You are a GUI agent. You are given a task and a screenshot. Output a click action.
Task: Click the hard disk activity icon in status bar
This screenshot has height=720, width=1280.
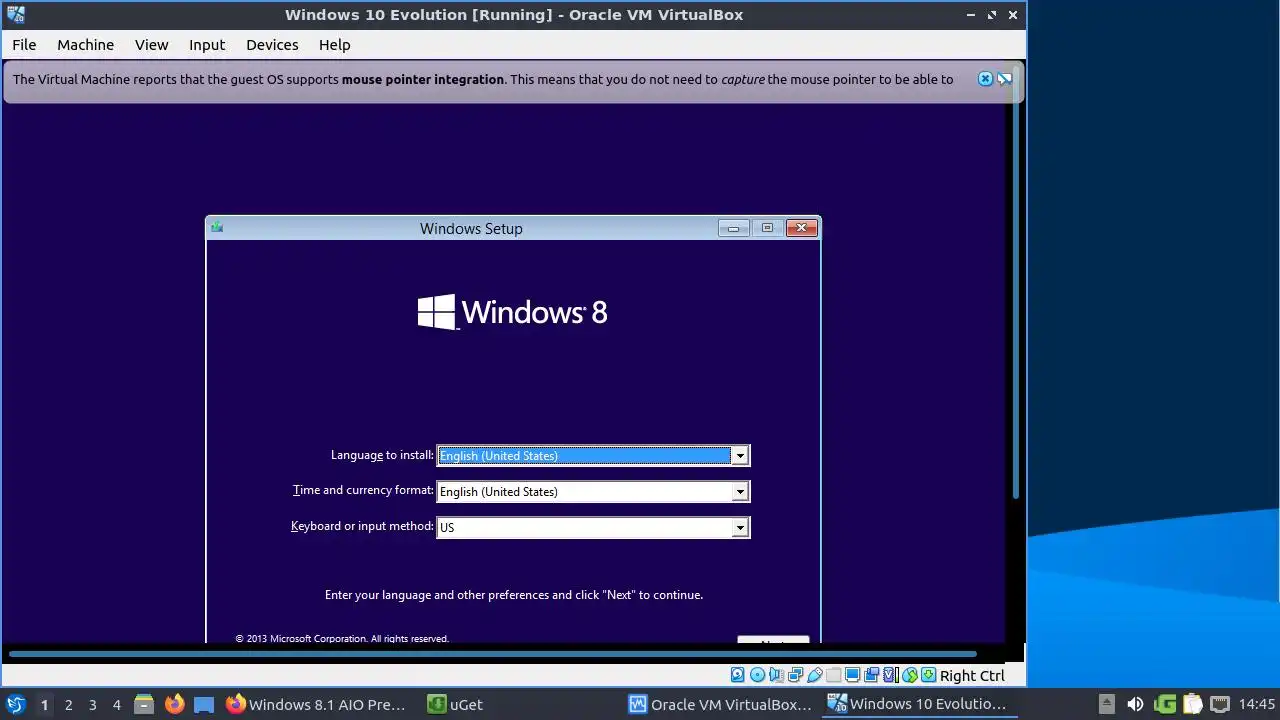pos(738,675)
